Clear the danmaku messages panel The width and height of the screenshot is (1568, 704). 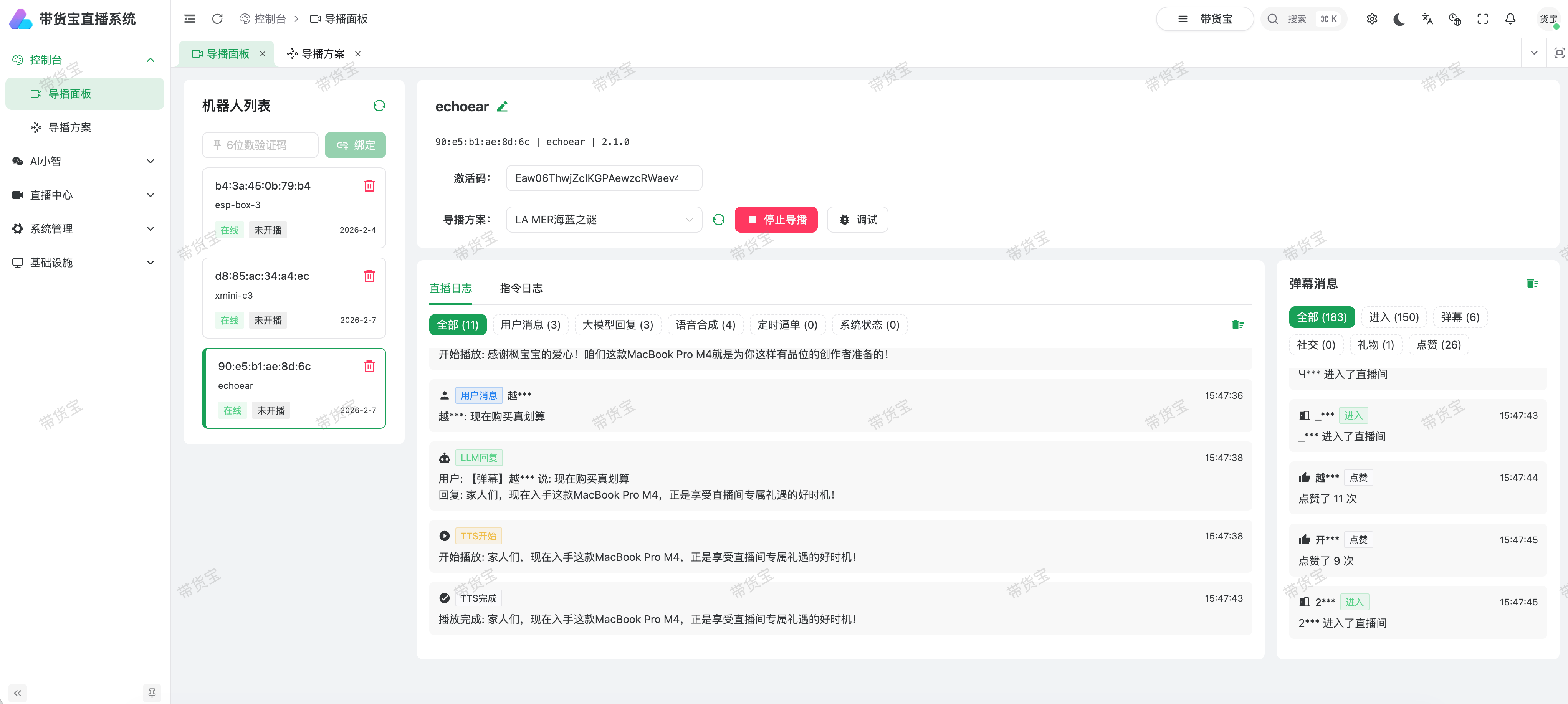[1532, 284]
